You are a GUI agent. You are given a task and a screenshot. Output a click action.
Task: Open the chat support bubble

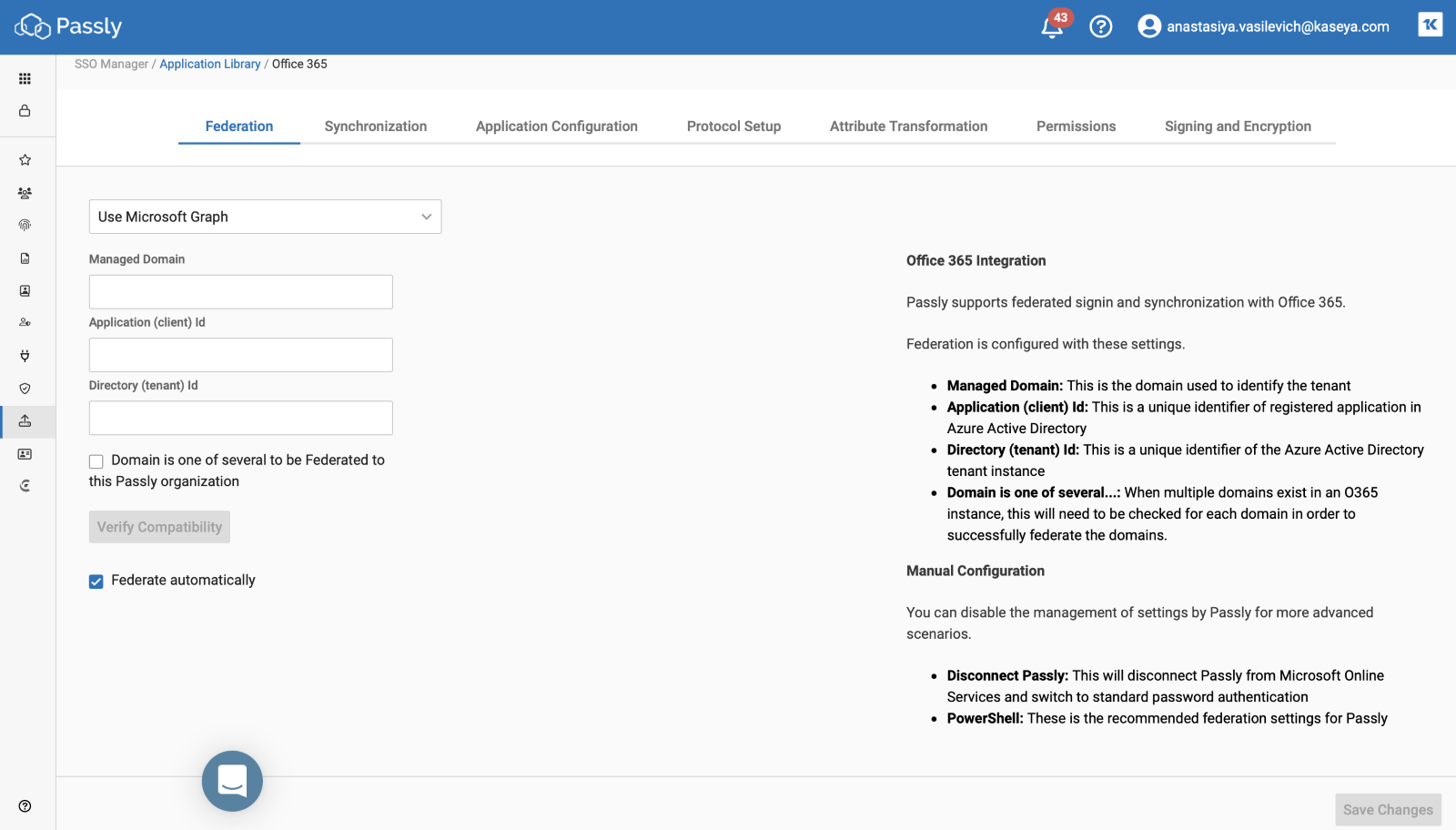[232, 781]
